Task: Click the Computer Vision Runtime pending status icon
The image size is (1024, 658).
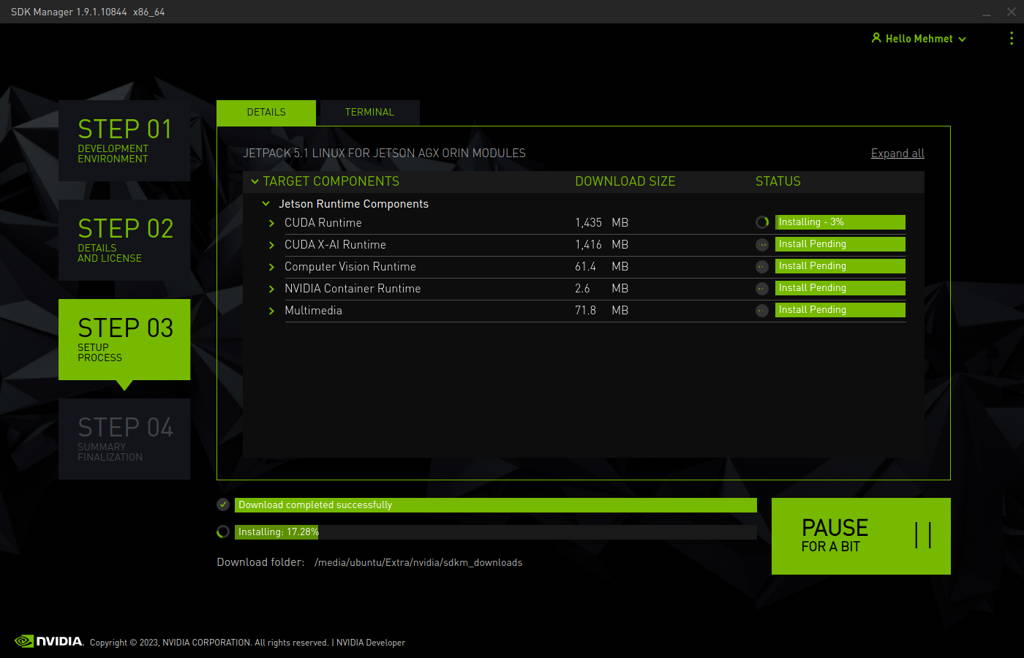Action: click(761, 266)
